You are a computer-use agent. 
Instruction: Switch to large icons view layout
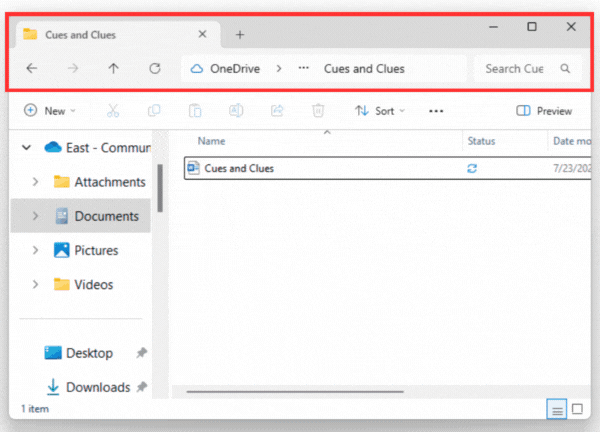pos(581,410)
